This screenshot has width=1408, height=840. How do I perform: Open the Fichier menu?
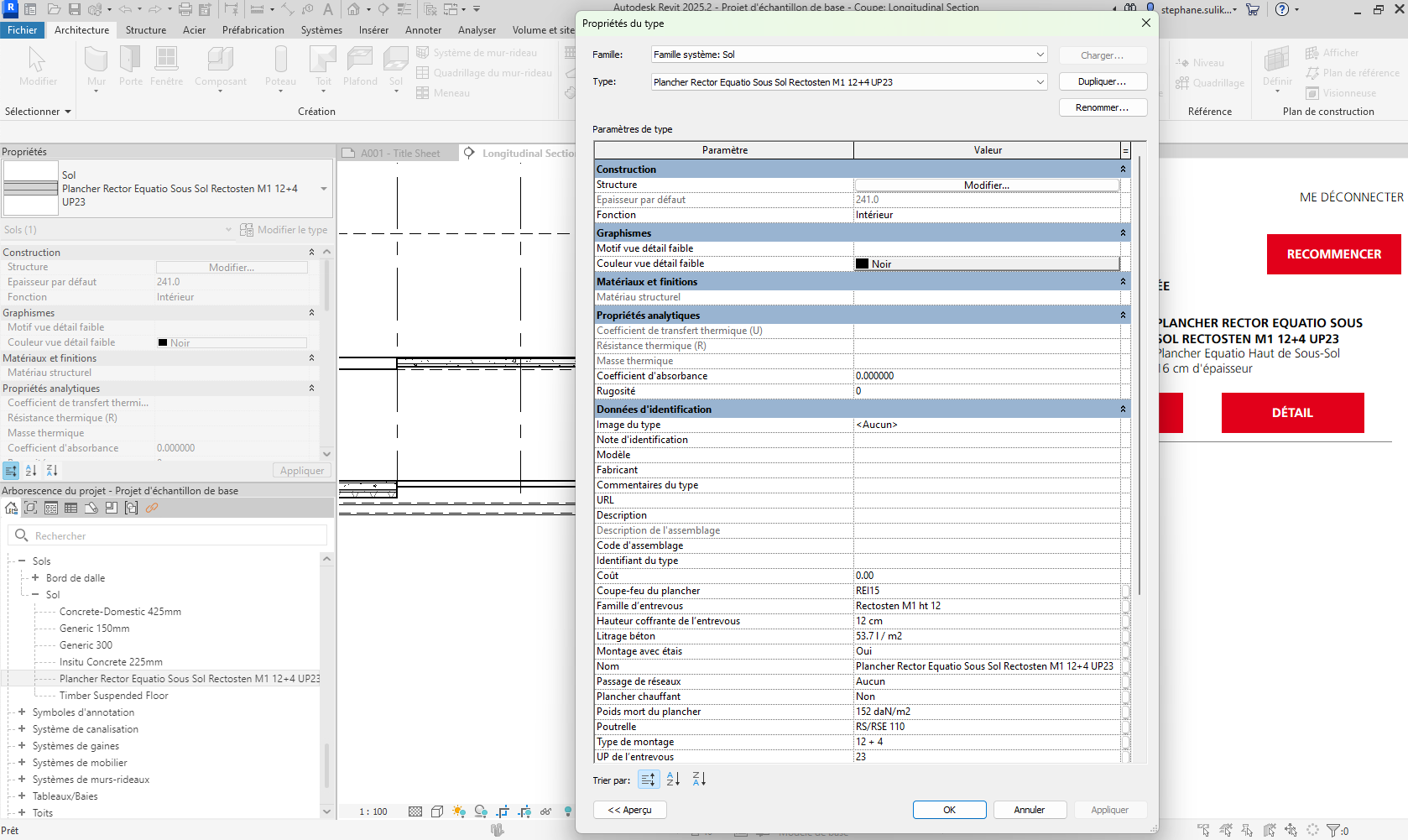click(x=23, y=30)
